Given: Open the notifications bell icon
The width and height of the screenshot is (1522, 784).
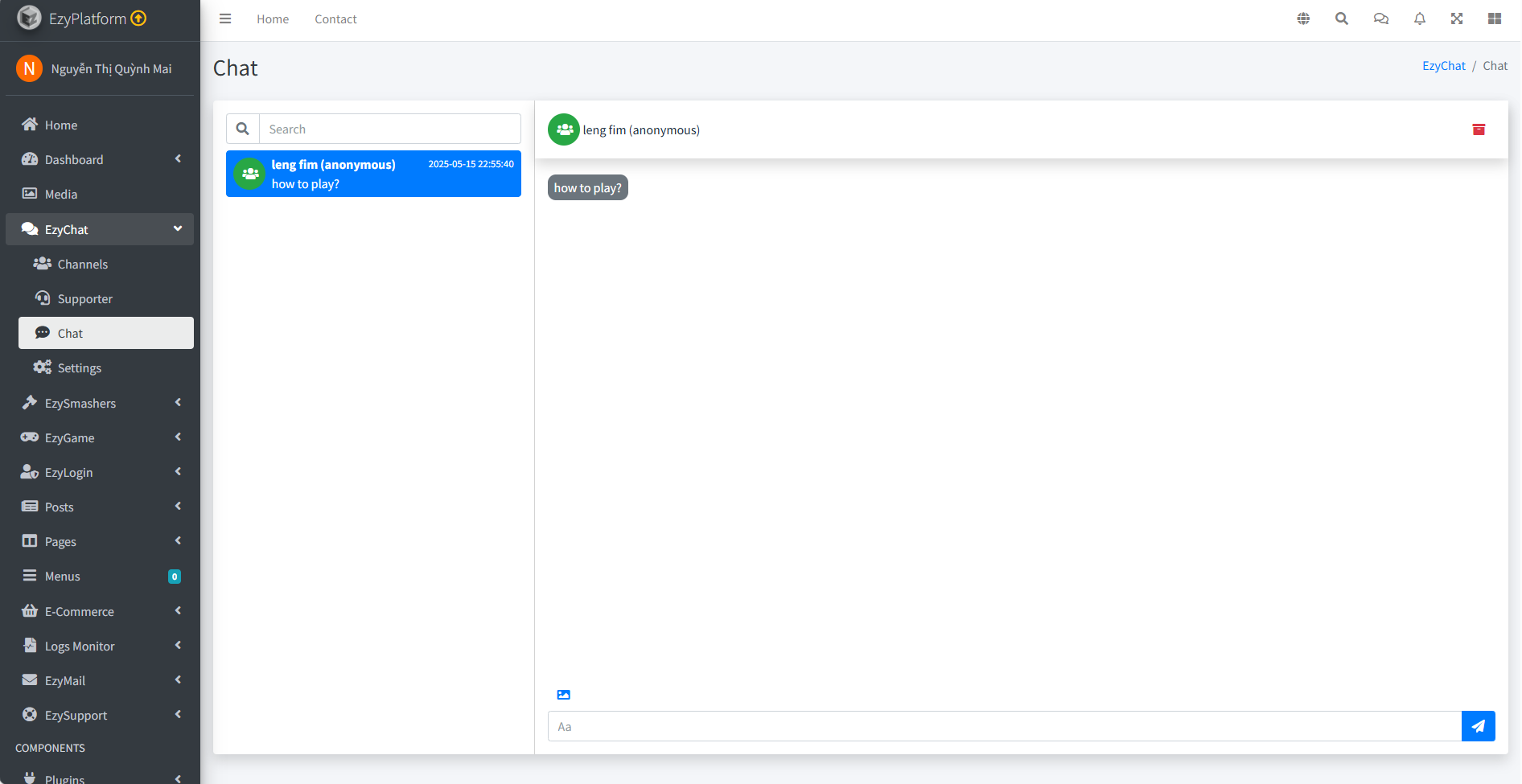Looking at the screenshot, I should (1420, 19).
